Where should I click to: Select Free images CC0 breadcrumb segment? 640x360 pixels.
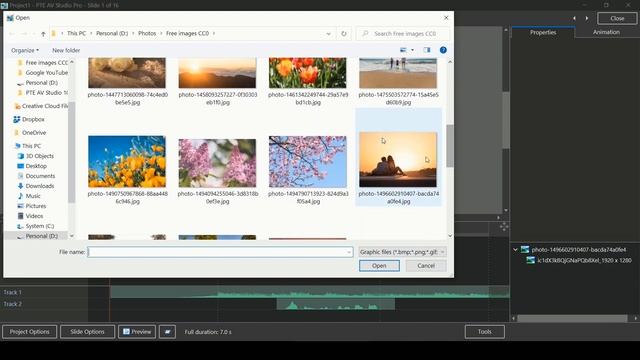[187, 33]
